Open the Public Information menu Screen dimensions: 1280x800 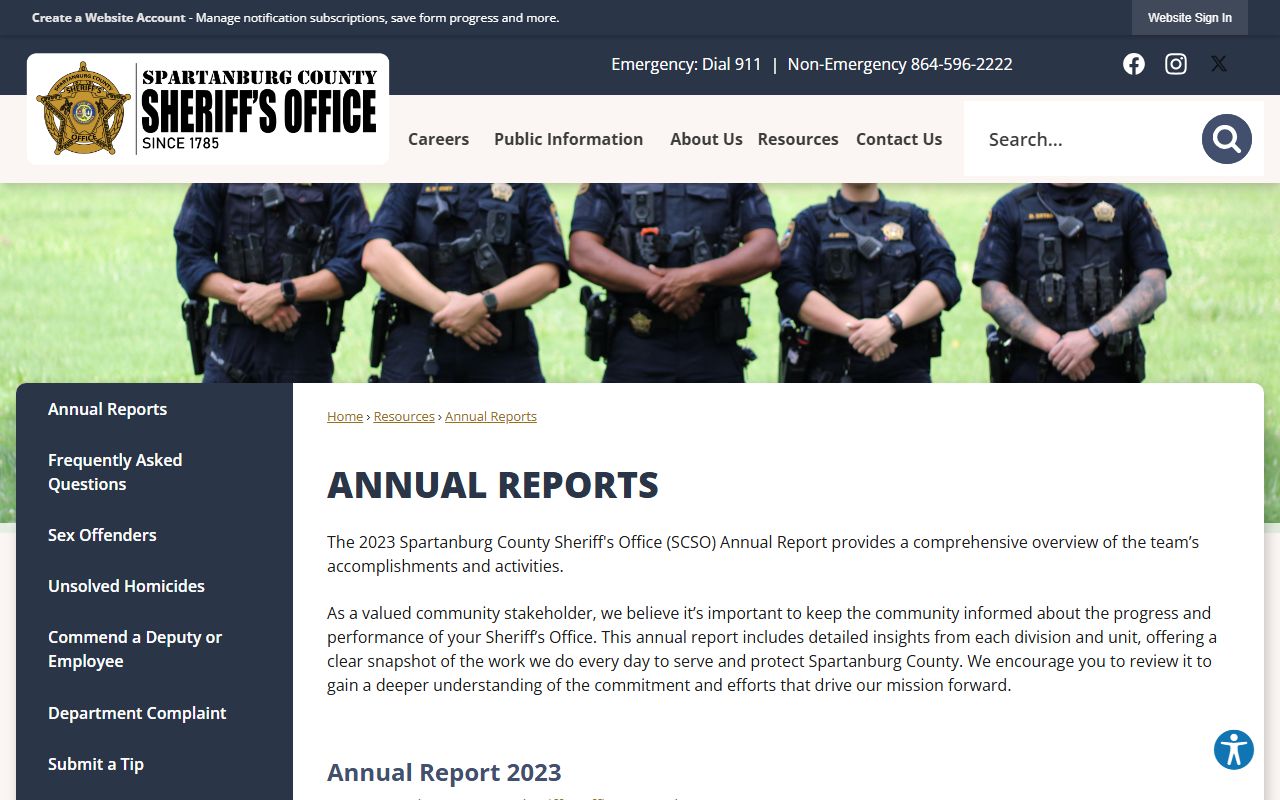[568, 139]
